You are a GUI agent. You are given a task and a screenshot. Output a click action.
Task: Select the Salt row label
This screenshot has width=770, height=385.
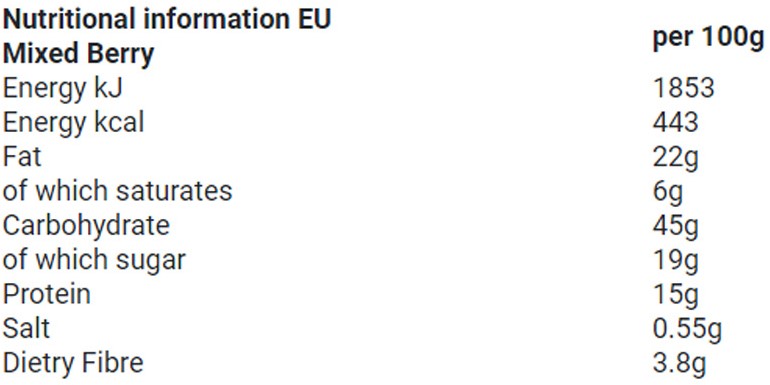click(26, 328)
